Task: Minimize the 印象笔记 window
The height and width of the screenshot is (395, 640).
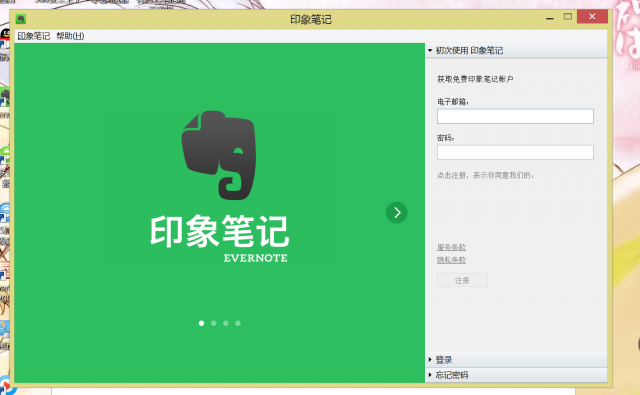Action: pos(550,17)
